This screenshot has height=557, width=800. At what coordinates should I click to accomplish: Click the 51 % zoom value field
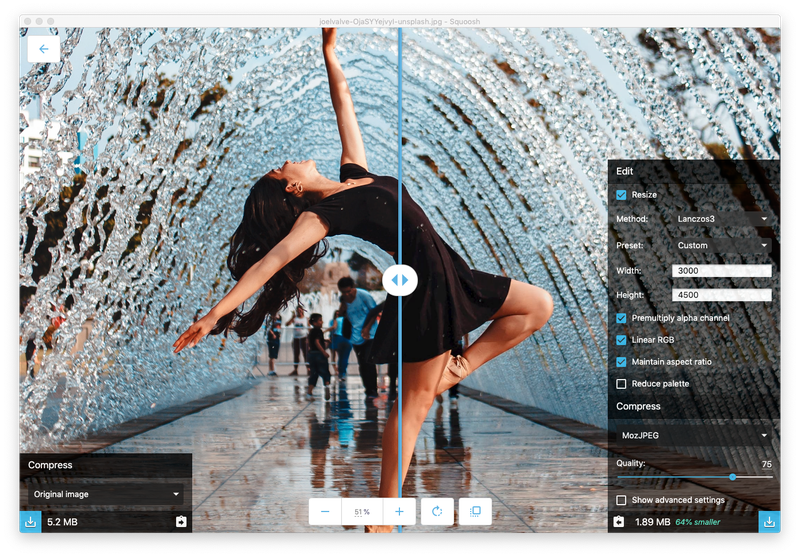pyautogui.click(x=362, y=512)
